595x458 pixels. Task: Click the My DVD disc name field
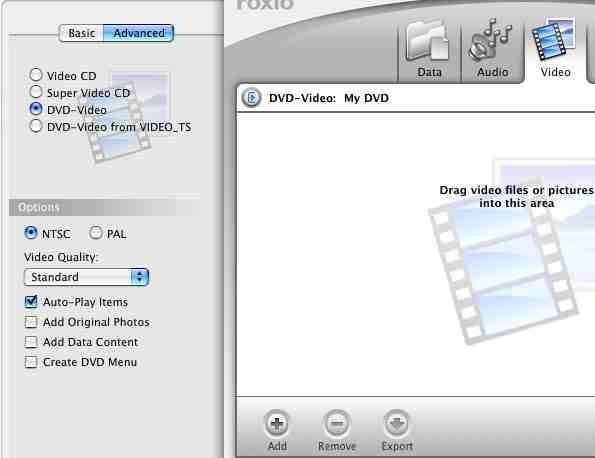pos(366,98)
